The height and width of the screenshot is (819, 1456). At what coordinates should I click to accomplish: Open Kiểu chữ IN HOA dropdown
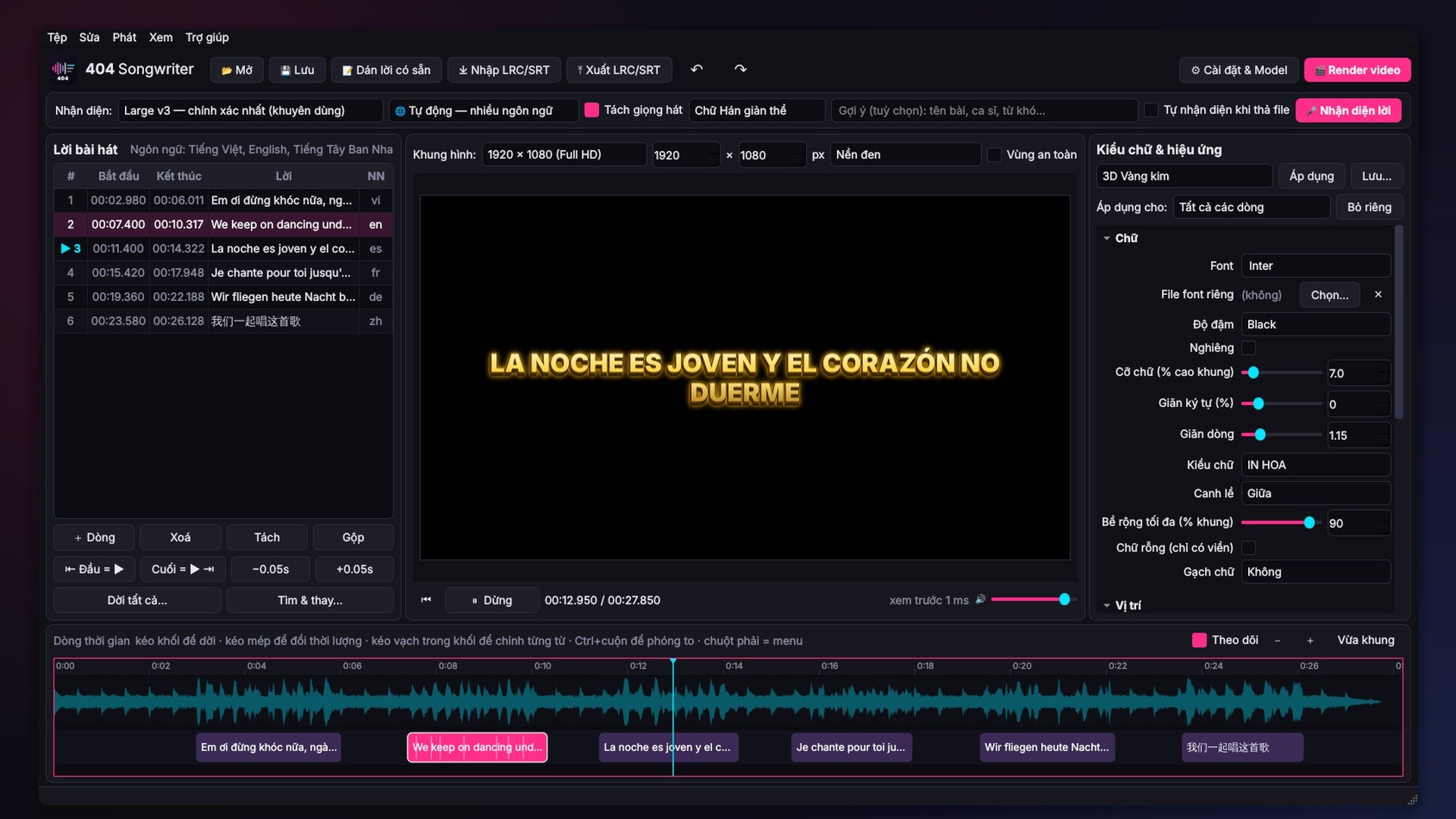click(1315, 465)
